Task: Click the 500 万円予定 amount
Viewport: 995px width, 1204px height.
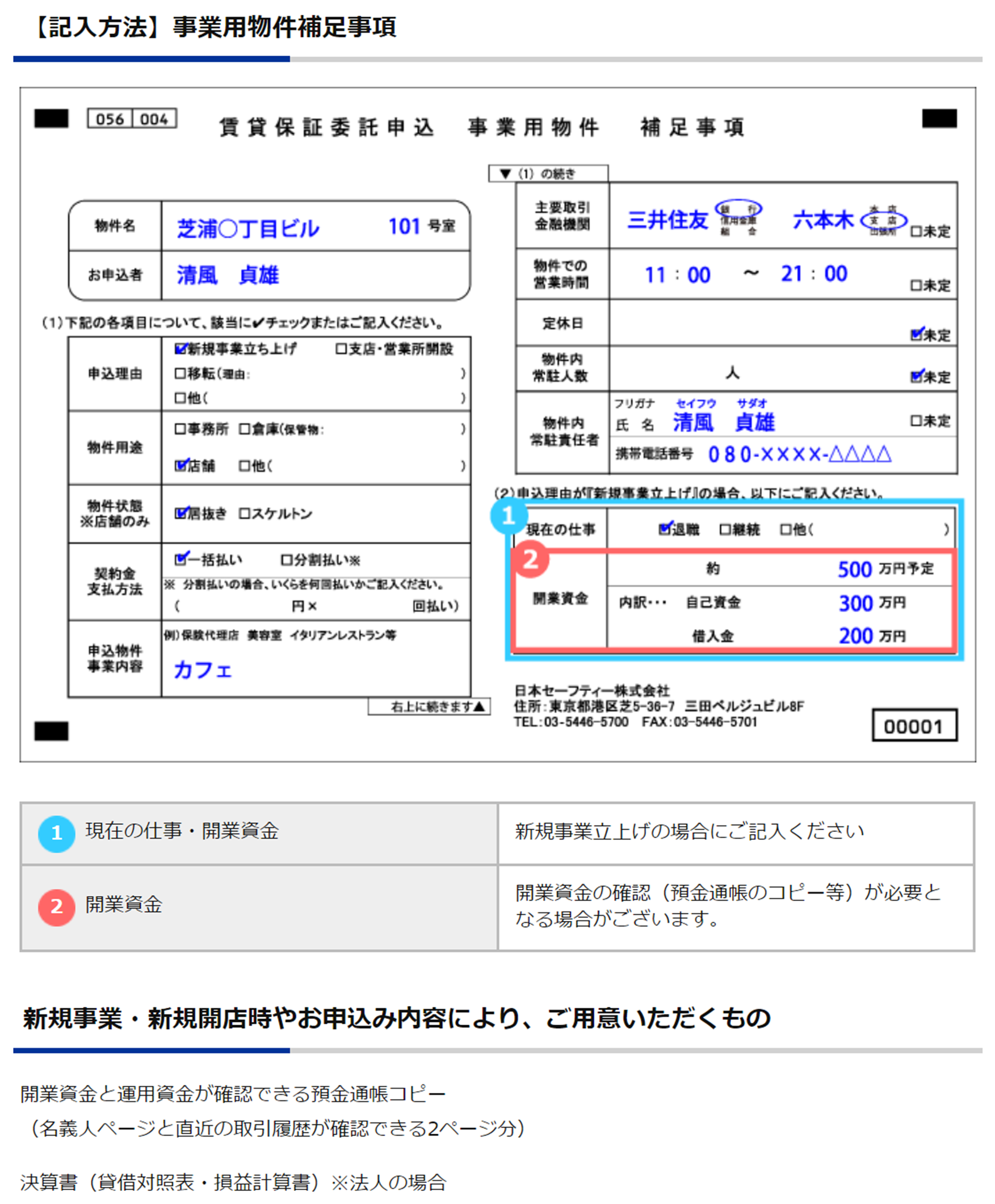Action: [x=885, y=569]
